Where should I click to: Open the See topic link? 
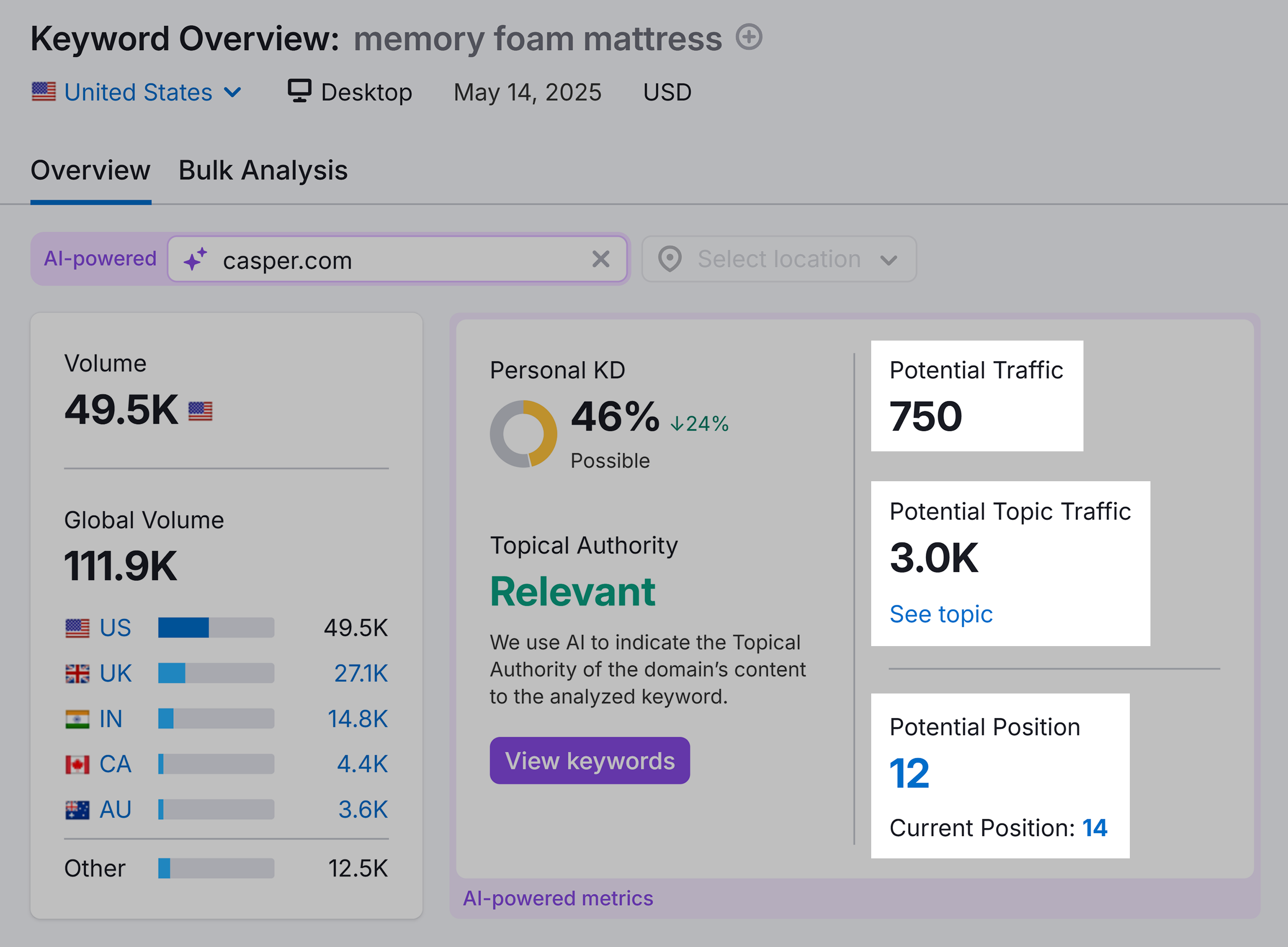[941, 613]
